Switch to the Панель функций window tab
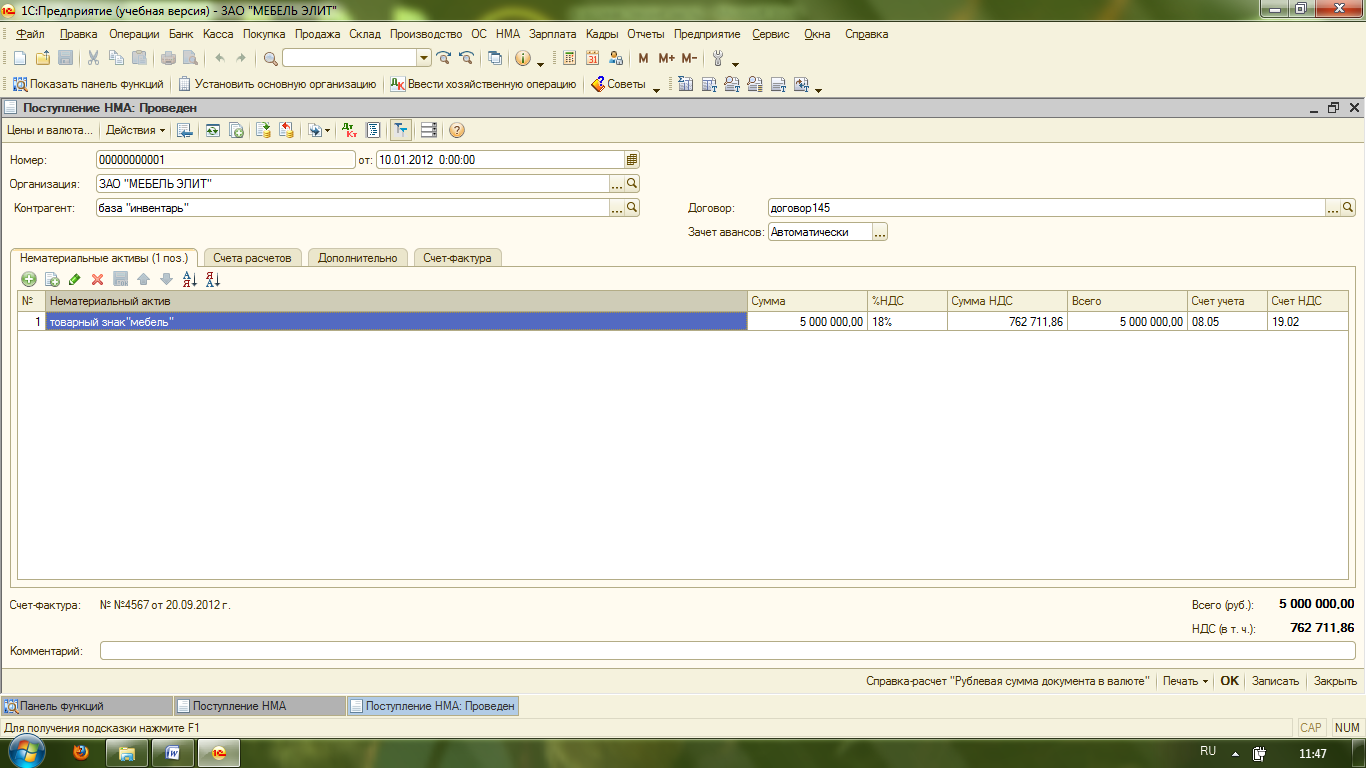Viewport: 1366px width, 768px height. [x=87, y=706]
